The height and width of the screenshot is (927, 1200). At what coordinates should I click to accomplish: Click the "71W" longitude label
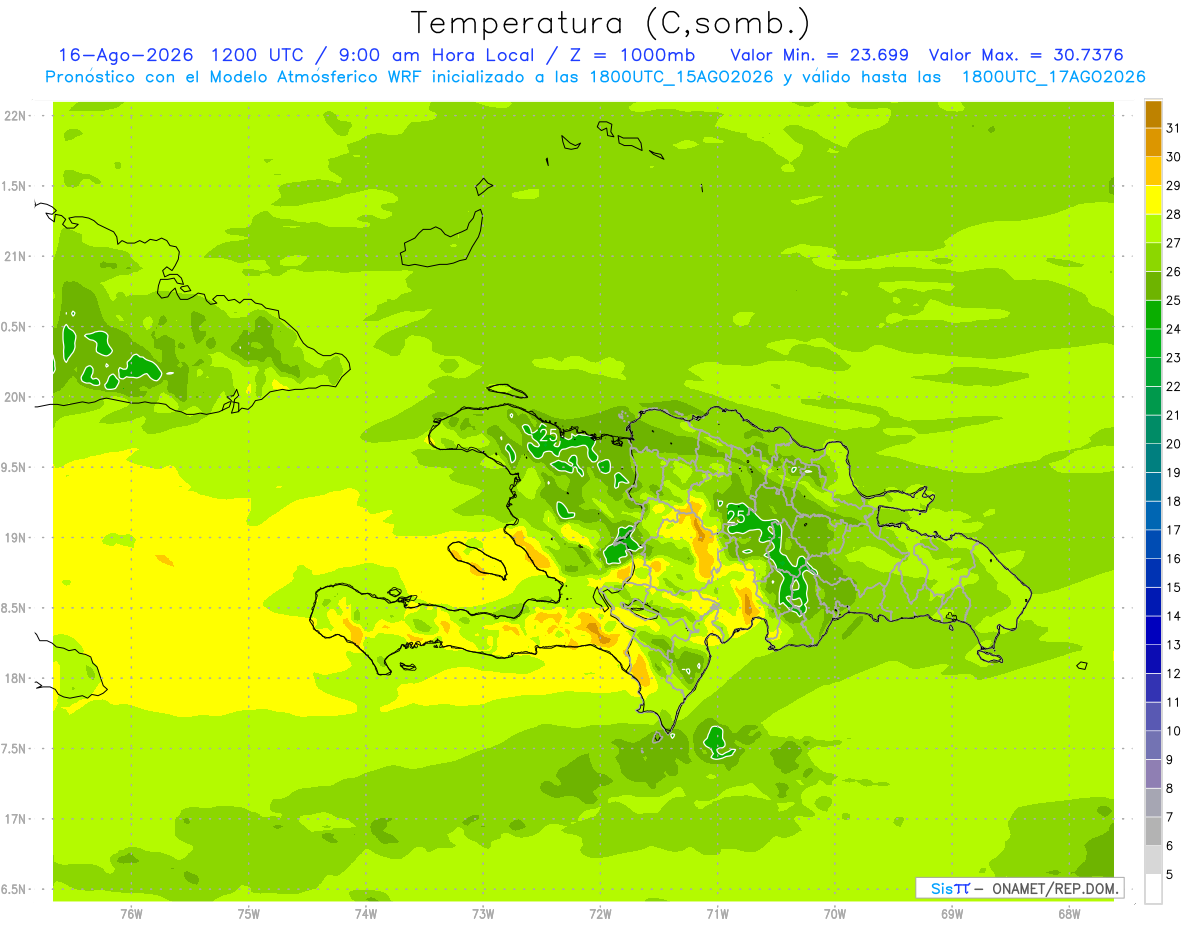[717, 914]
